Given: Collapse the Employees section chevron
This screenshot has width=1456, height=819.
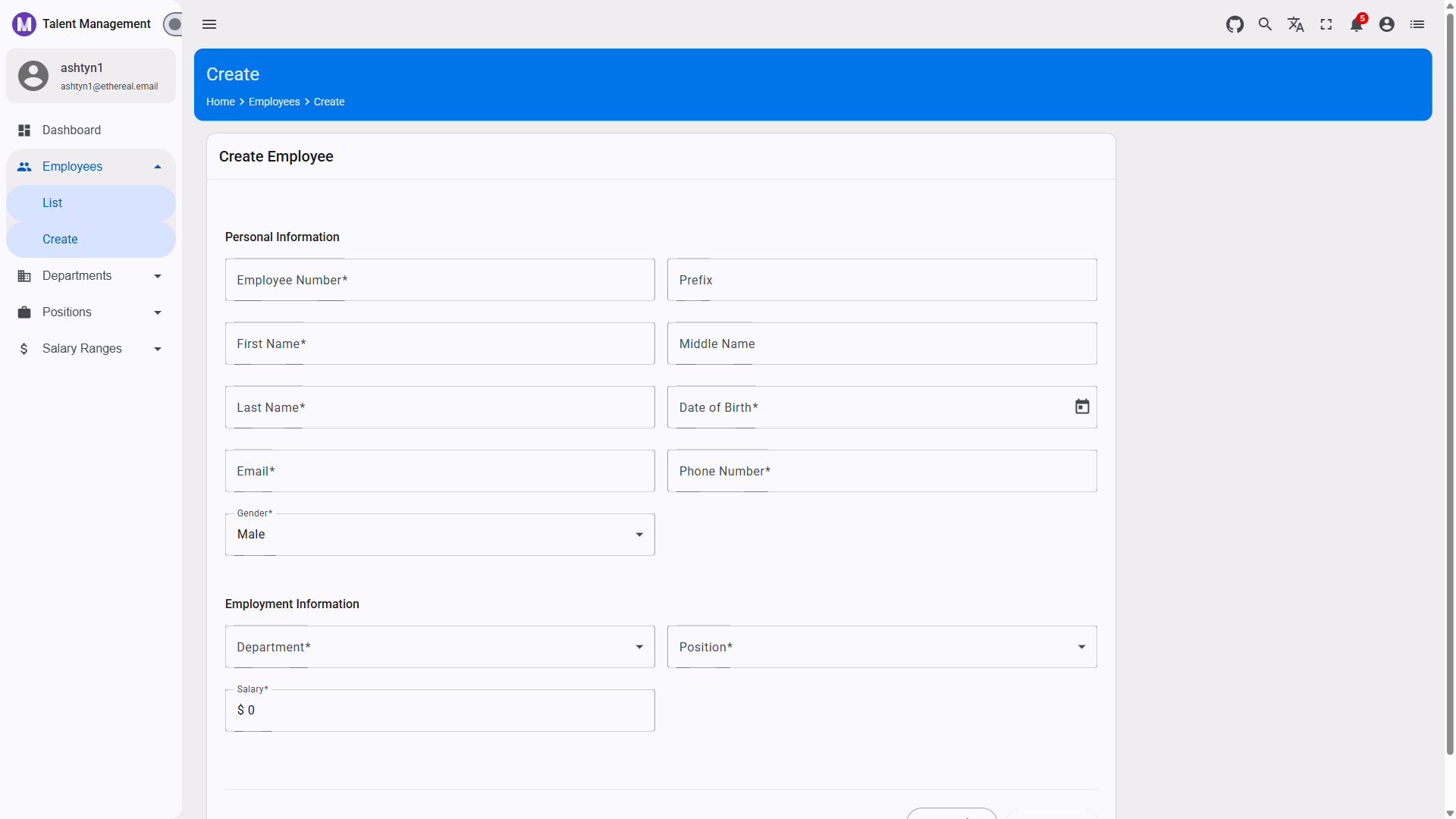Looking at the screenshot, I should [157, 166].
